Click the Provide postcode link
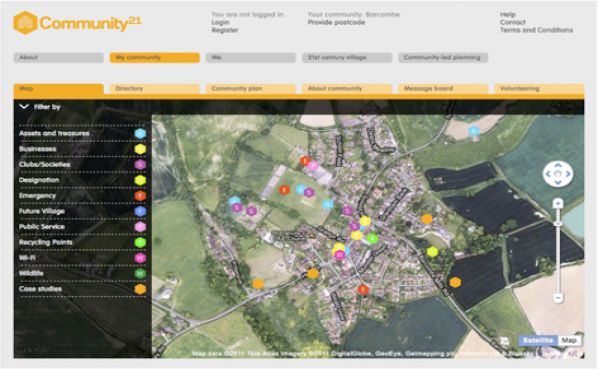 (x=336, y=22)
